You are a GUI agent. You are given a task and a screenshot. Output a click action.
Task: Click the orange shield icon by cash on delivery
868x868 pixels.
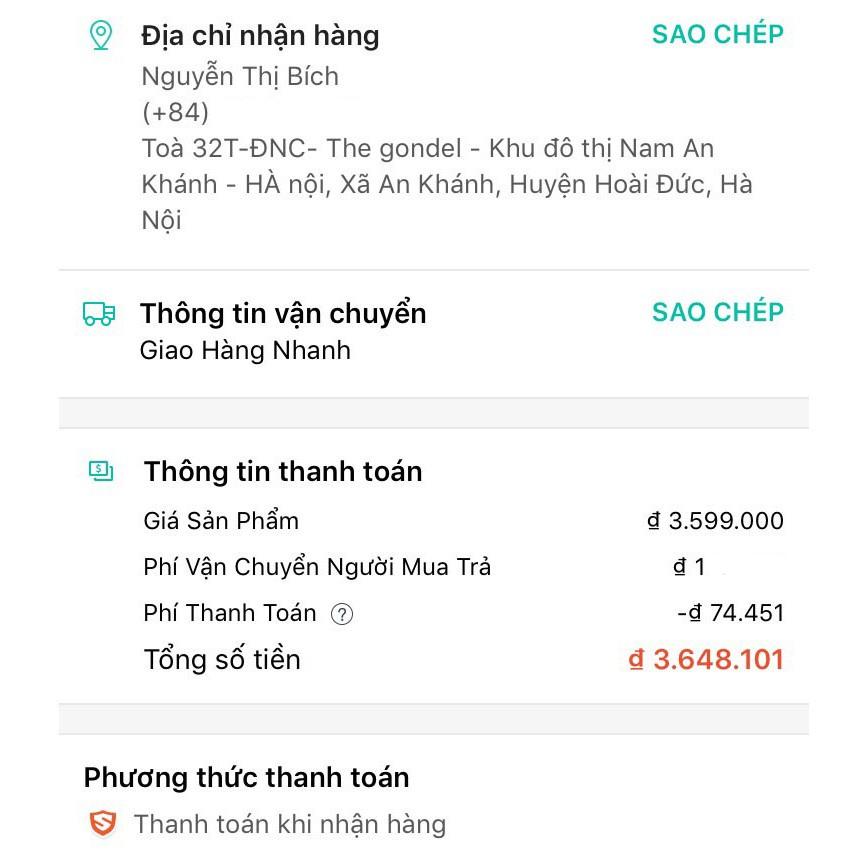[102, 824]
